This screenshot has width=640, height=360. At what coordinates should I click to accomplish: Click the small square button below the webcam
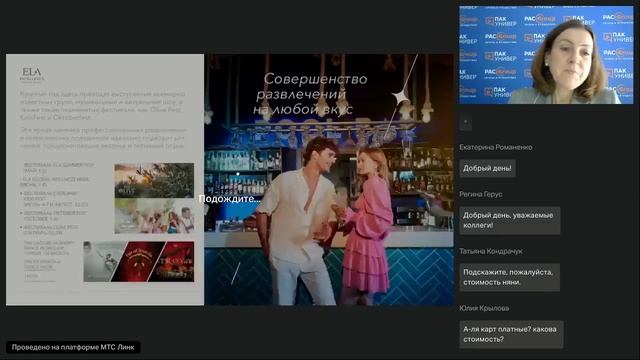tap(465, 123)
